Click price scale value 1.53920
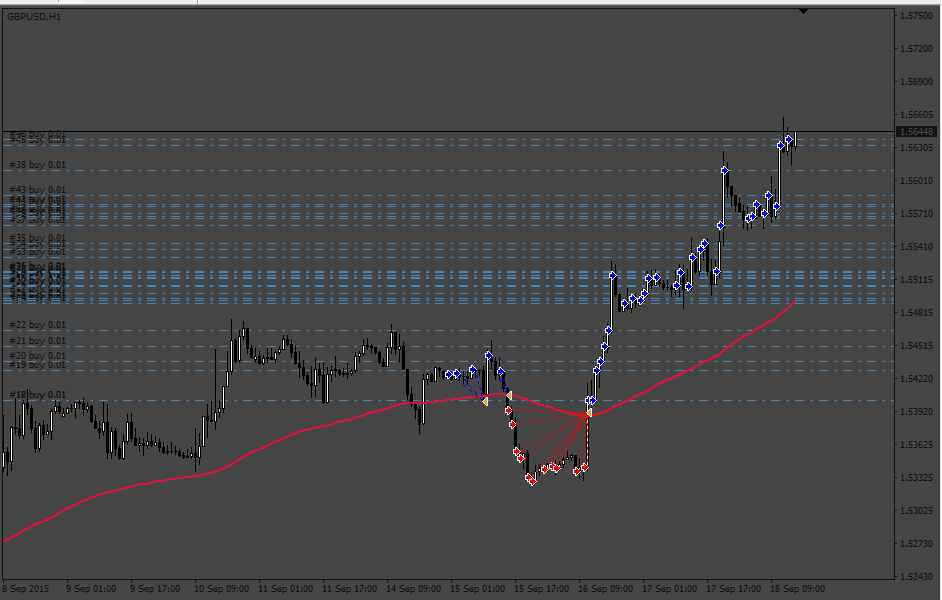The width and height of the screenshot is (942, 600). click(x=916, y=412)
